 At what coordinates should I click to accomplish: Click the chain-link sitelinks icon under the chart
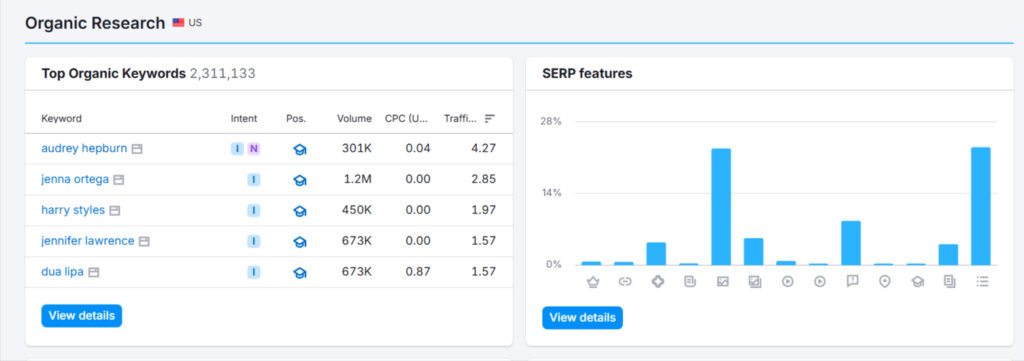tap(625, 282)
